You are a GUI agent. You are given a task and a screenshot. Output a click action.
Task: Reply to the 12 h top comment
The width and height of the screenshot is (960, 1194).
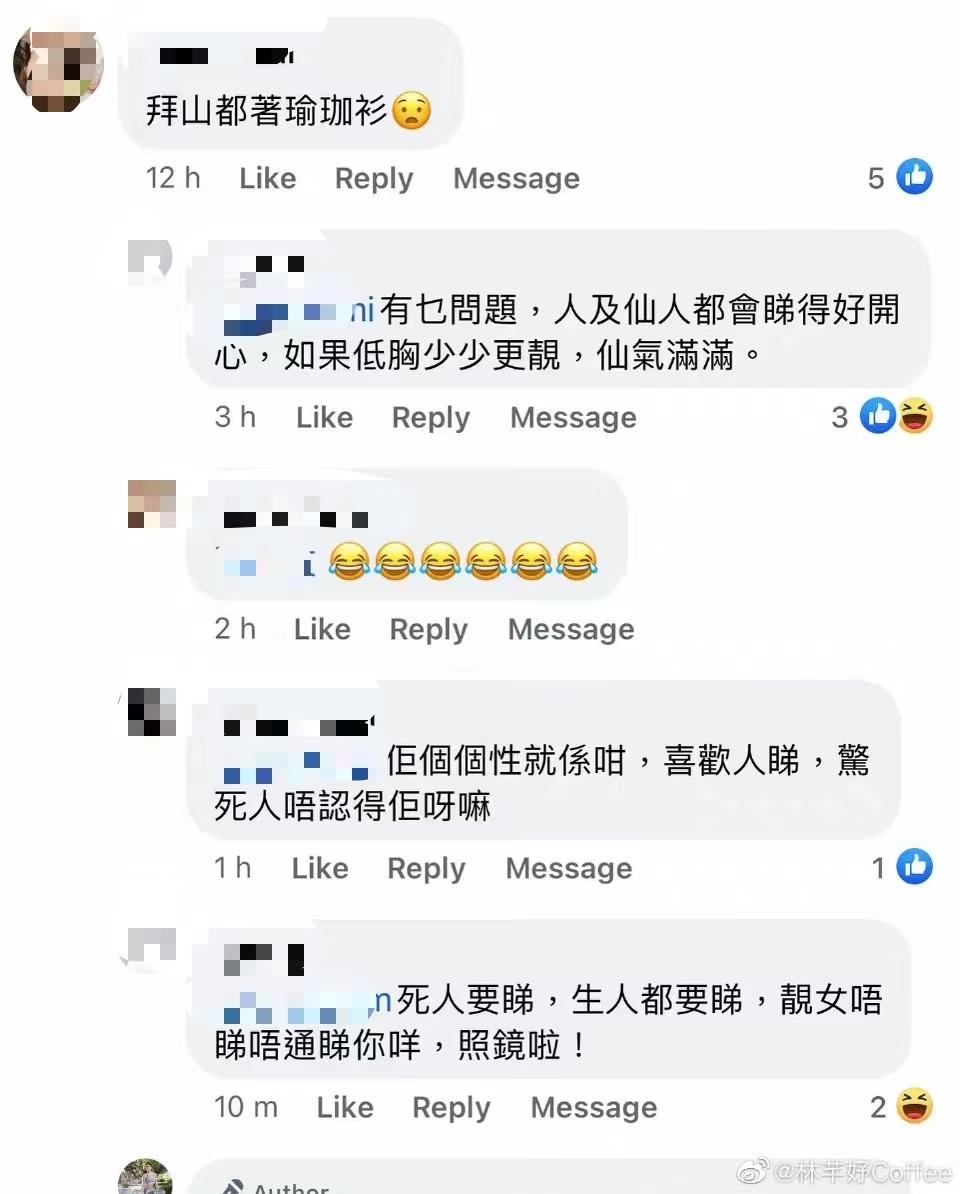pyautogui.click(x=374, y=179)
